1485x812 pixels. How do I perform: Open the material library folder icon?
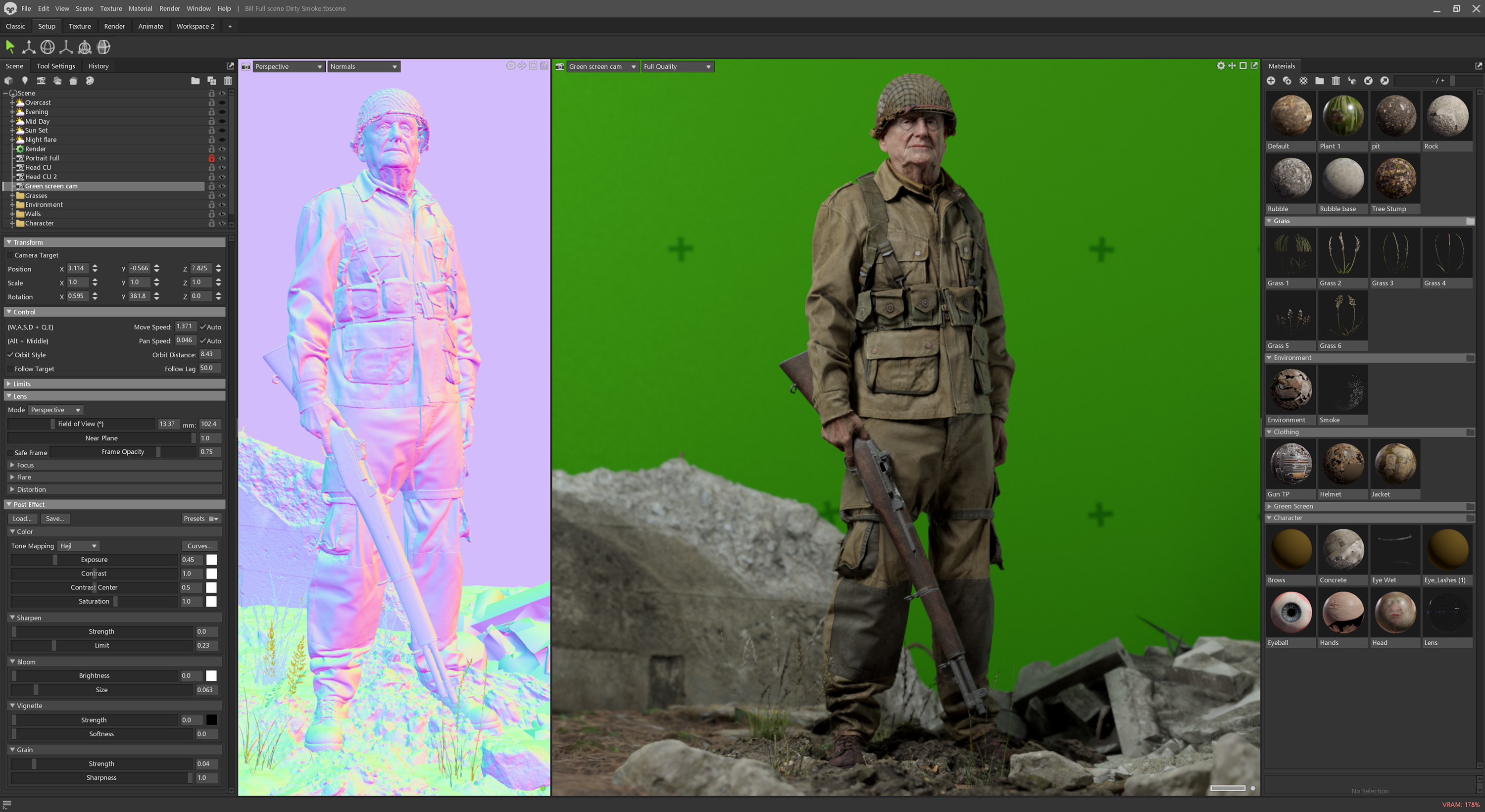(1320, 81)
